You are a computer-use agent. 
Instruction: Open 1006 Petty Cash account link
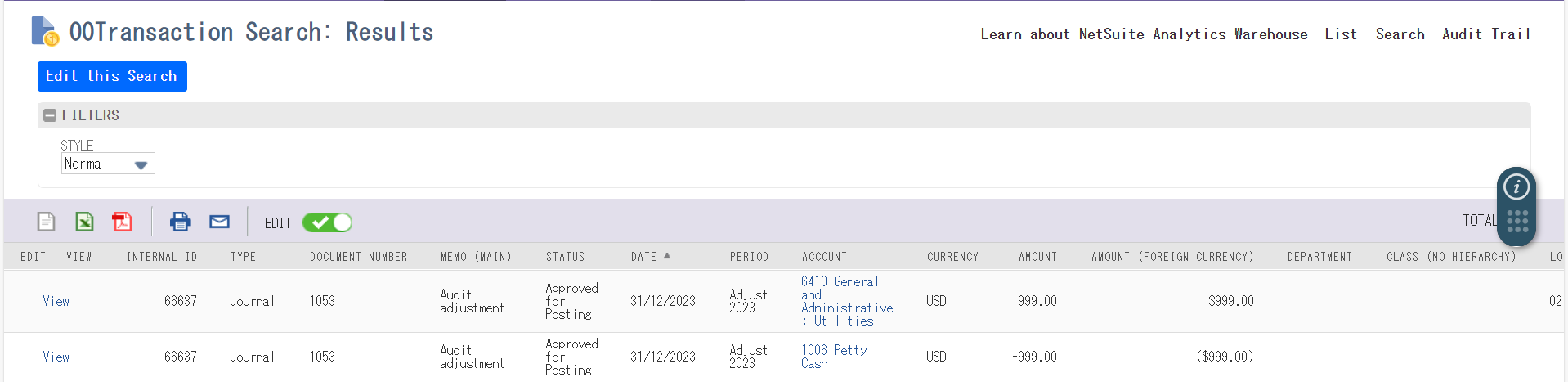coord(834,357)
